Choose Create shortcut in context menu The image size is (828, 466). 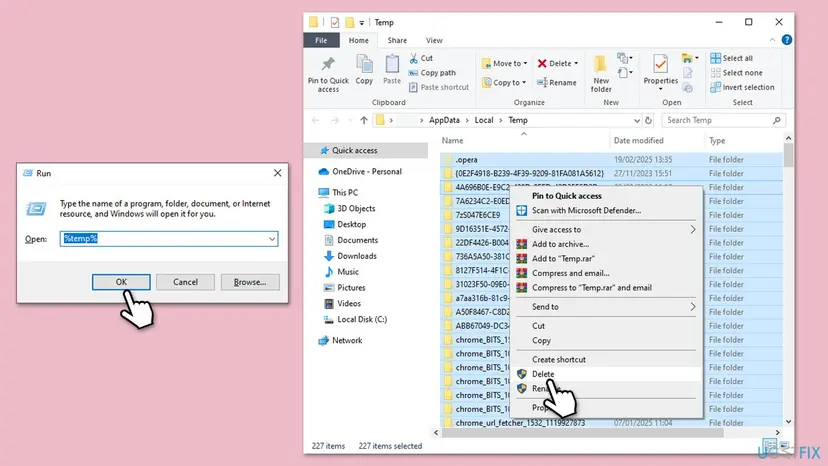(559, 360)
